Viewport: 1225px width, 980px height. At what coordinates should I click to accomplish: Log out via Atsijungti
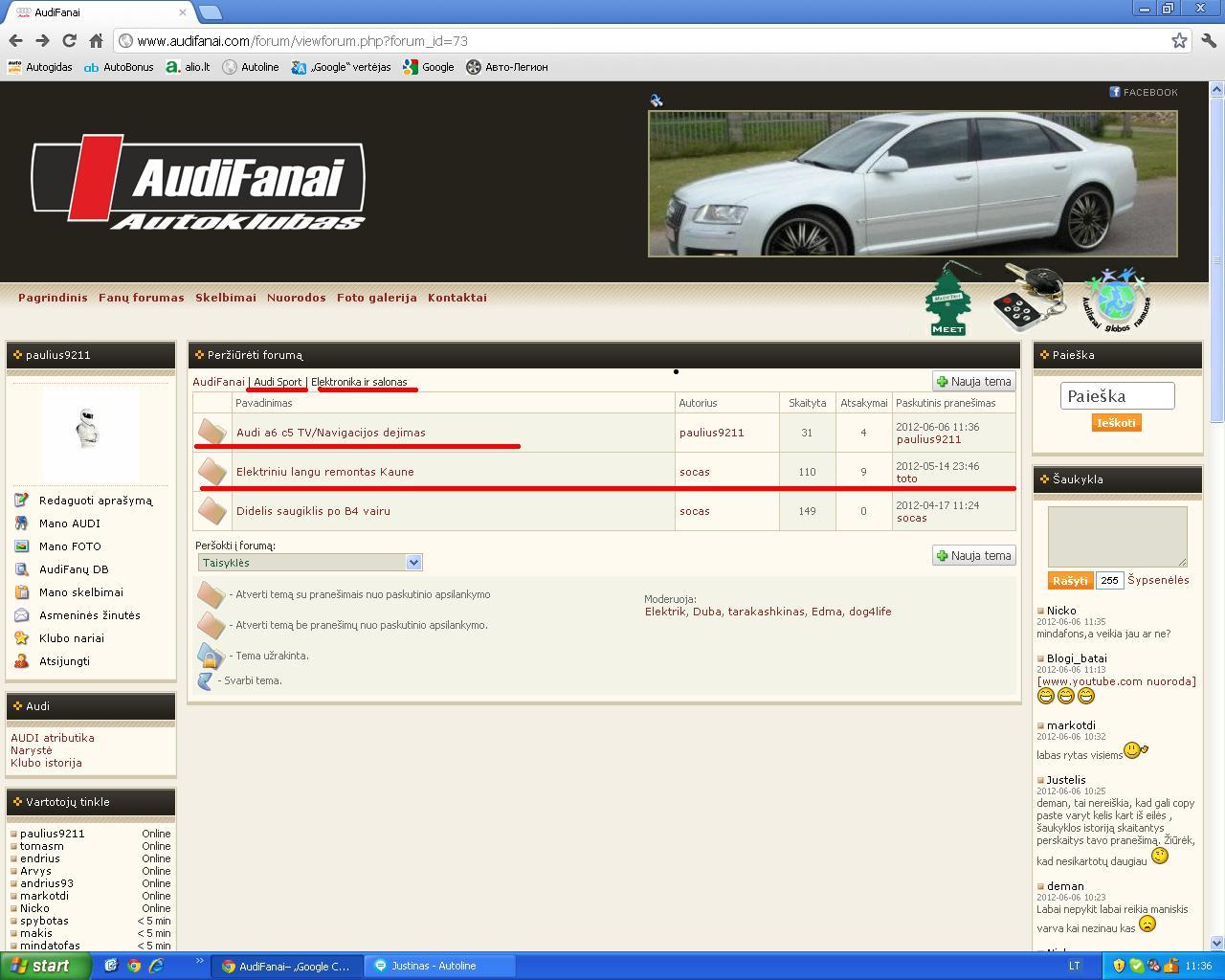(x=64, y=661)
